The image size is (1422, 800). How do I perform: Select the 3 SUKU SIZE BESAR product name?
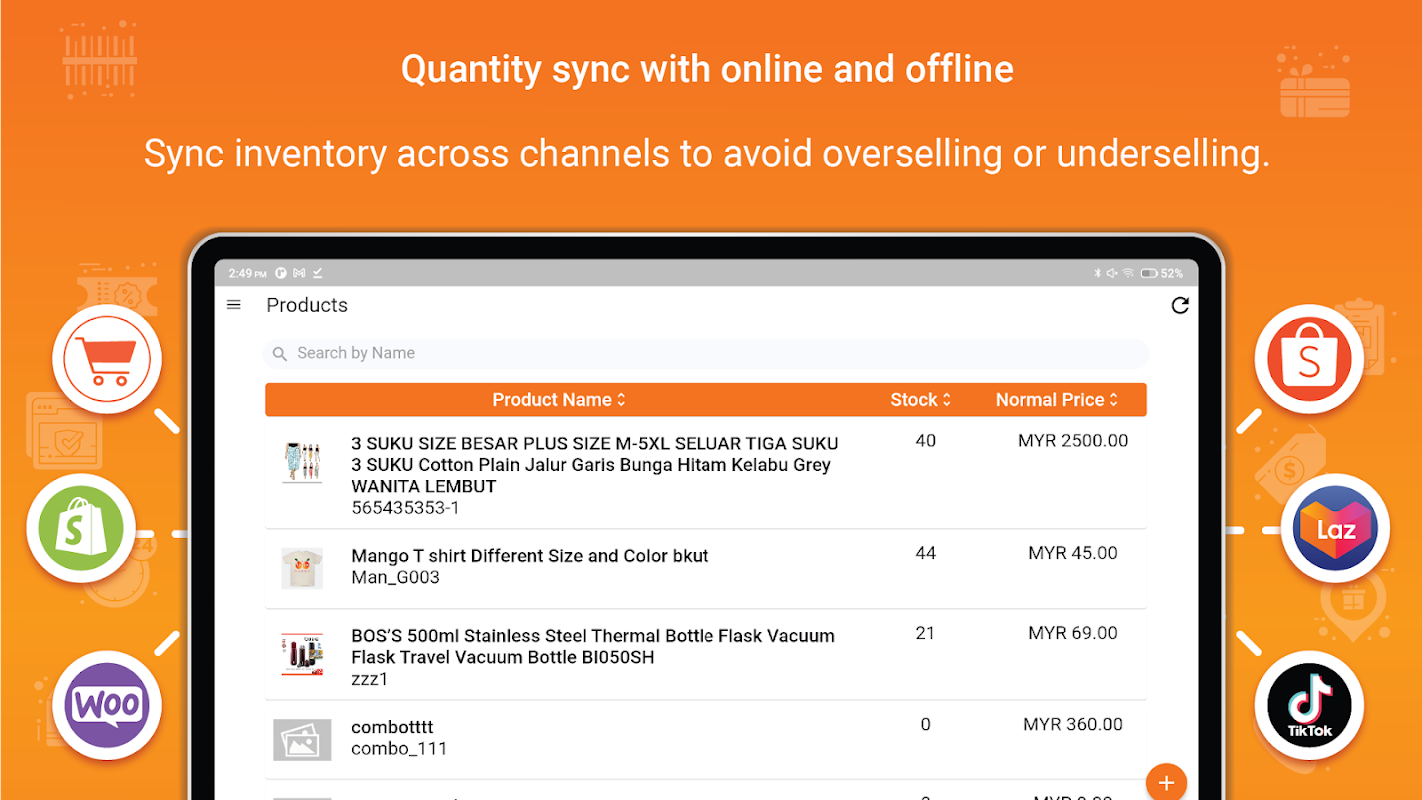click(x=595, y=465)
